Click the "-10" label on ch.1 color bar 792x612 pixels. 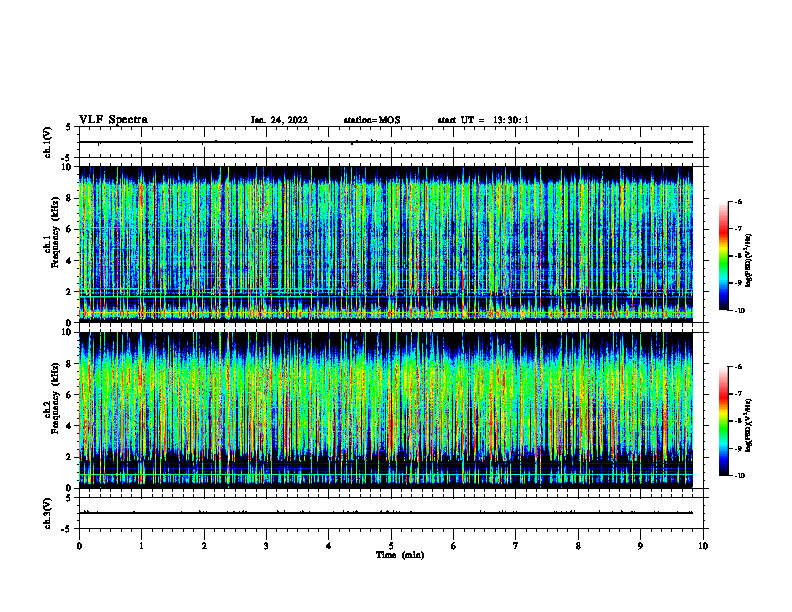point(739,311)
